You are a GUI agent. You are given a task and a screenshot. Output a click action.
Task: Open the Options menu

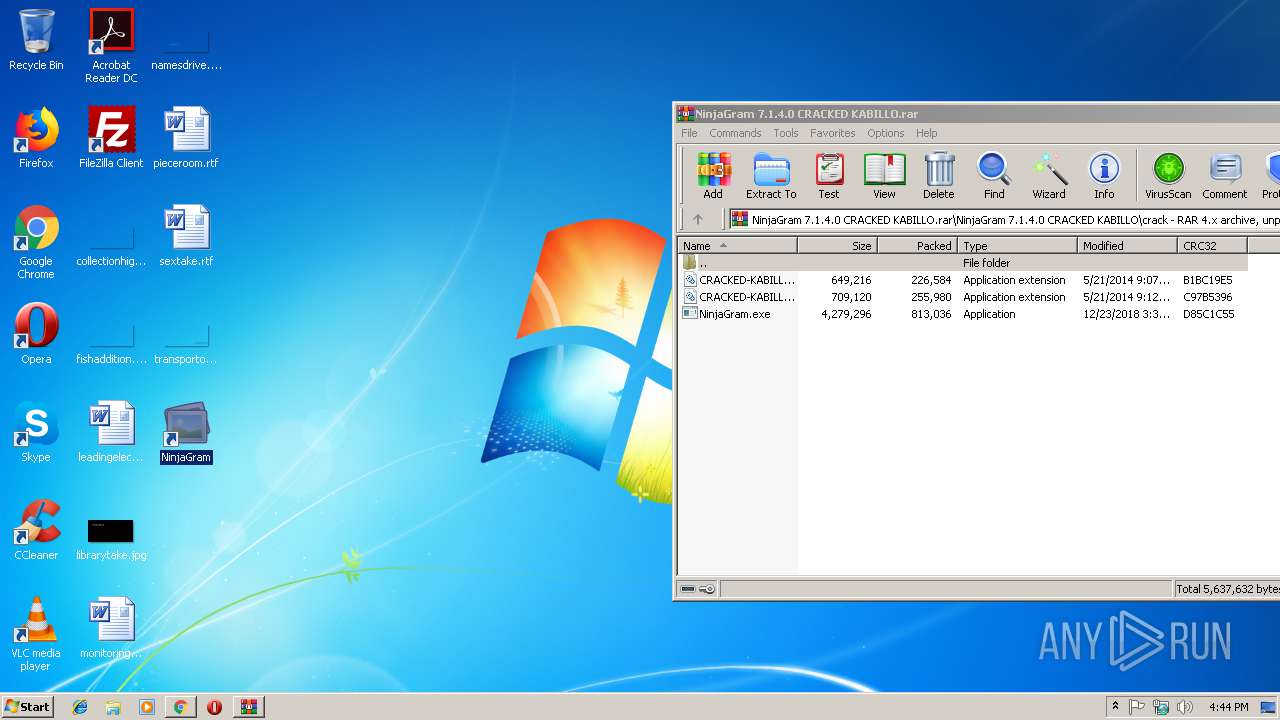pos(886,133)
